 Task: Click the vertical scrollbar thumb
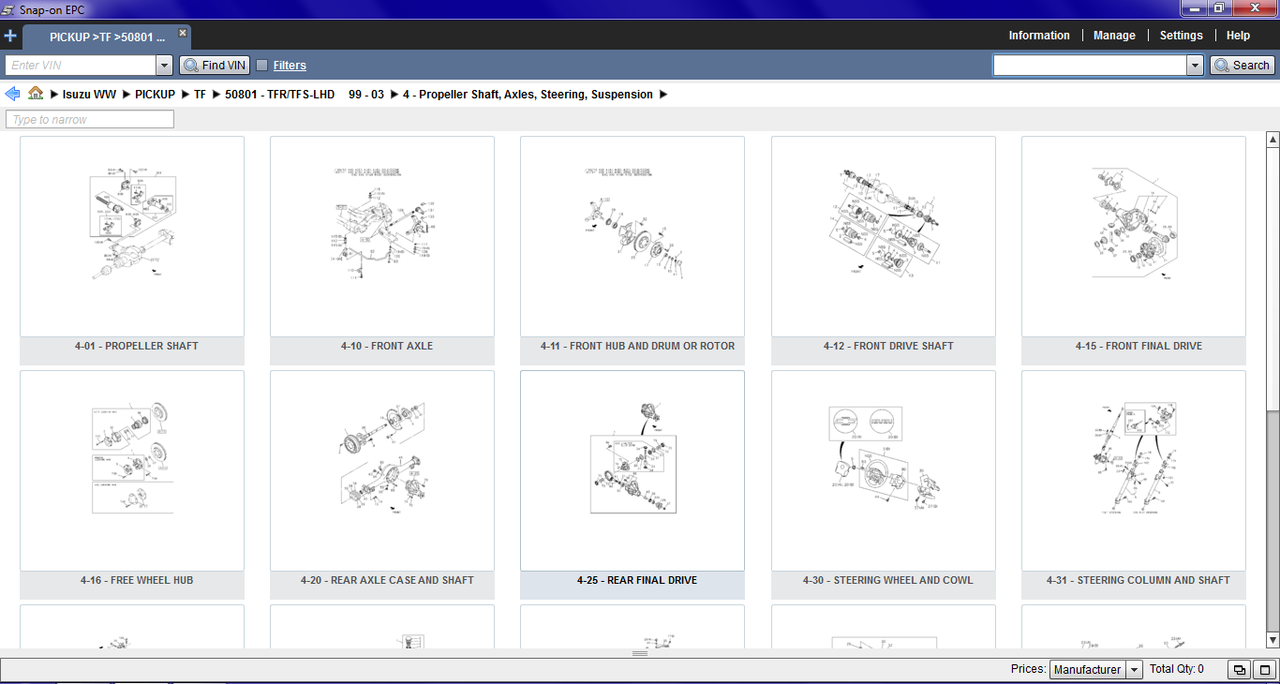(1272, 278)
